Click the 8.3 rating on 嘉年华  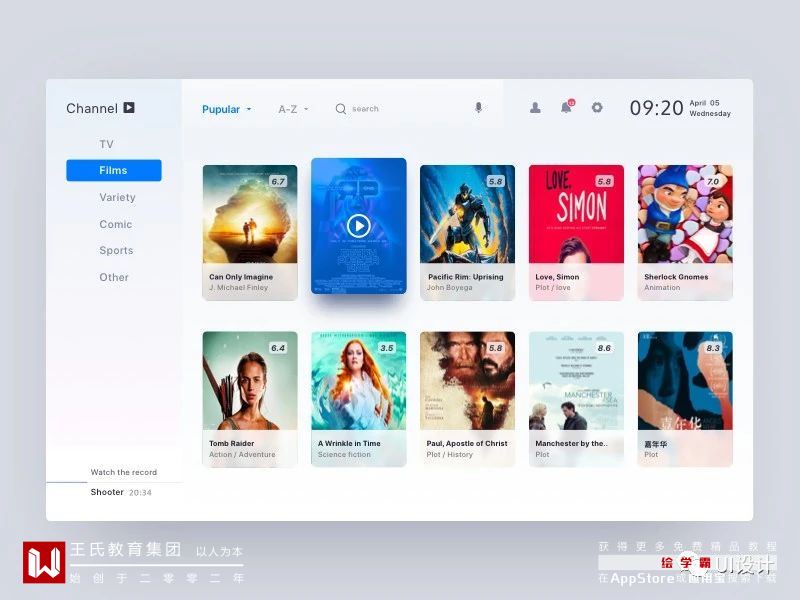click(x=713, y=348)
